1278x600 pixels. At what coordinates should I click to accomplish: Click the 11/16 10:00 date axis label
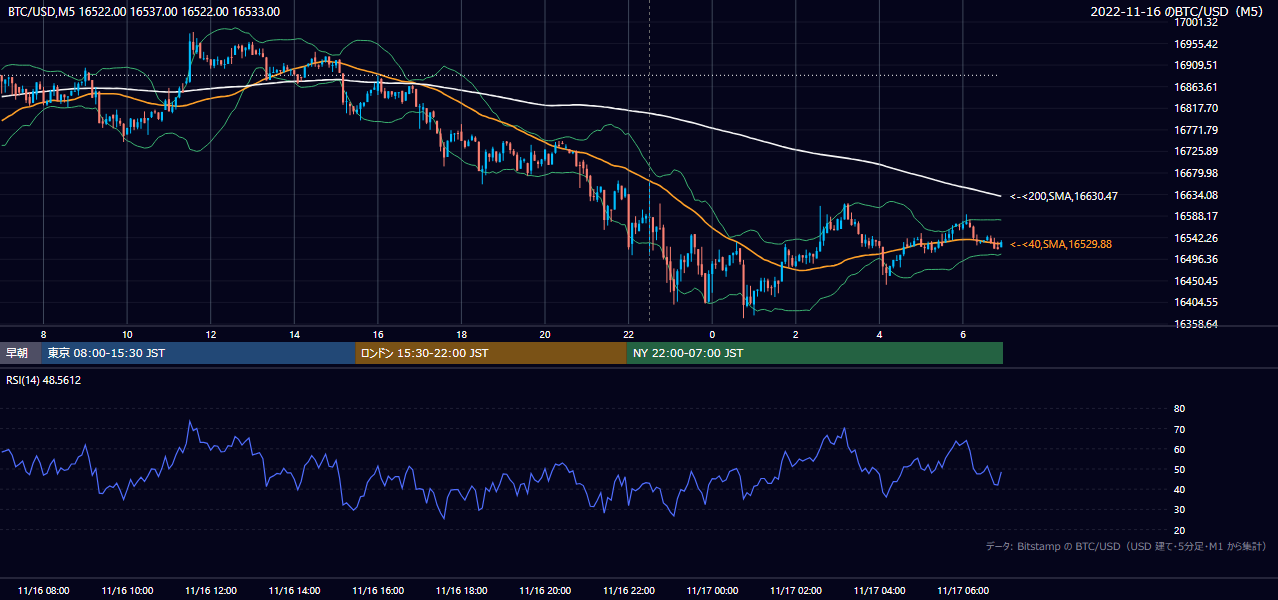click(127, 591)
